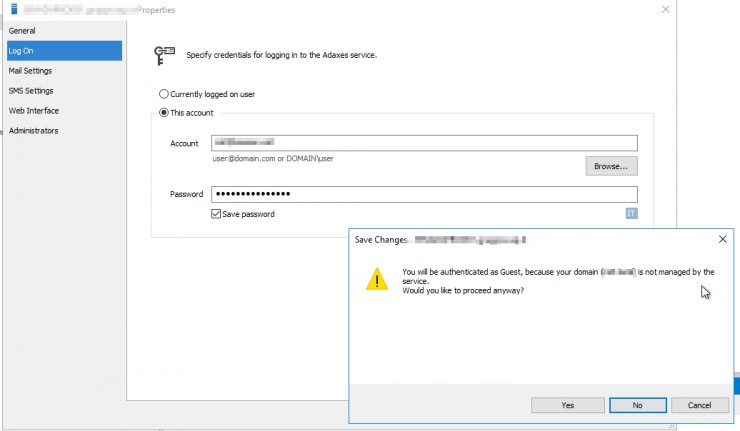Toggle the Save password checkbox
Screen dimensions: 740x431
[216, 214]
